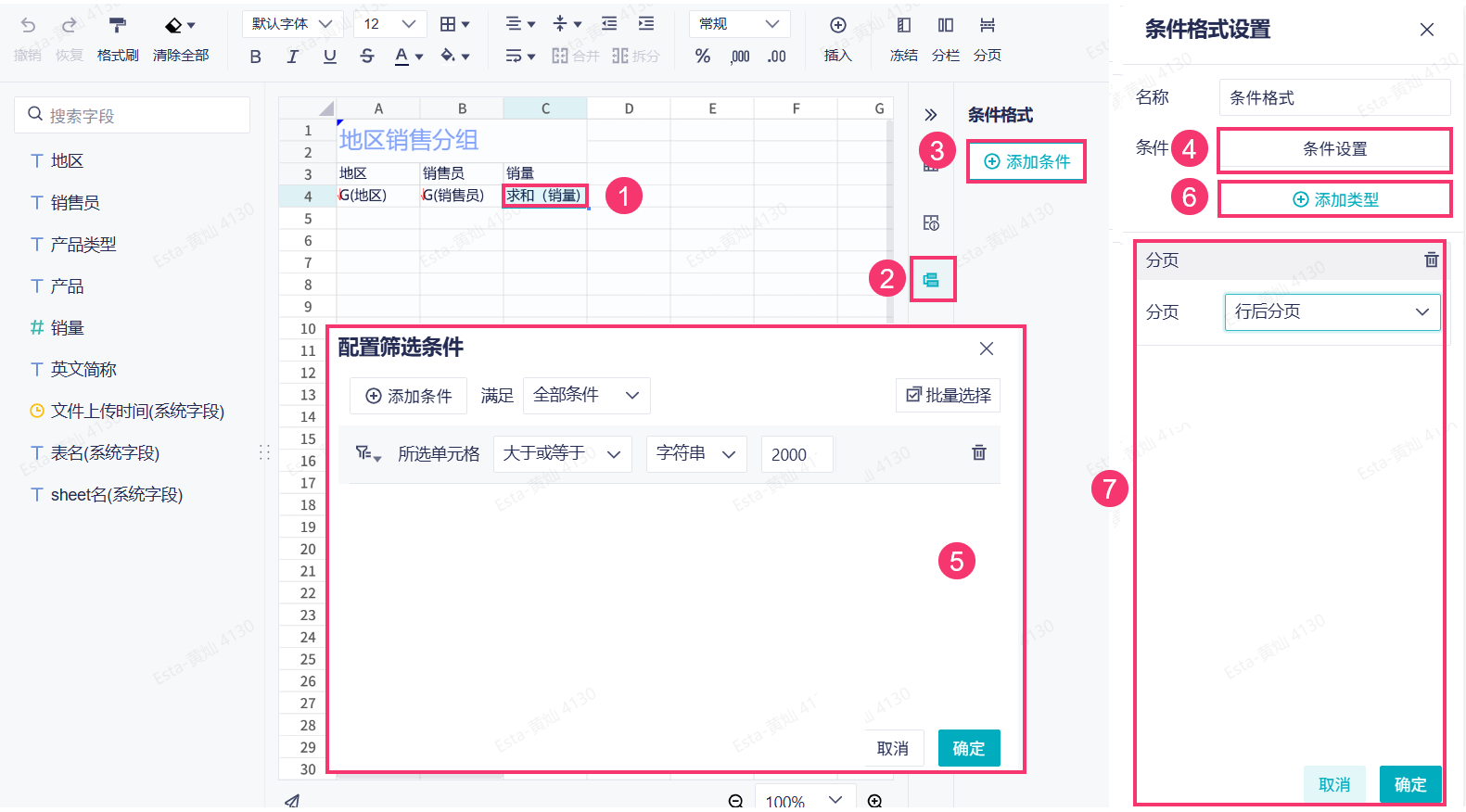Toggle strikethrough formatting
The image size is (1466, 812).
coord(367,57)
